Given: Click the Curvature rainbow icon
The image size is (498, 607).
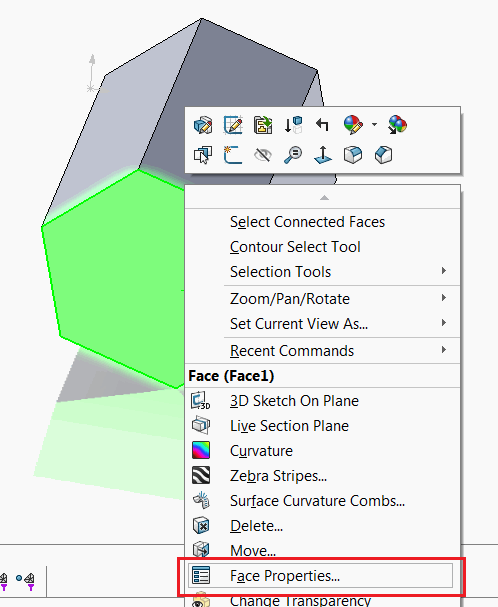Looking at the screenshot, I should (x=201, y=450).
